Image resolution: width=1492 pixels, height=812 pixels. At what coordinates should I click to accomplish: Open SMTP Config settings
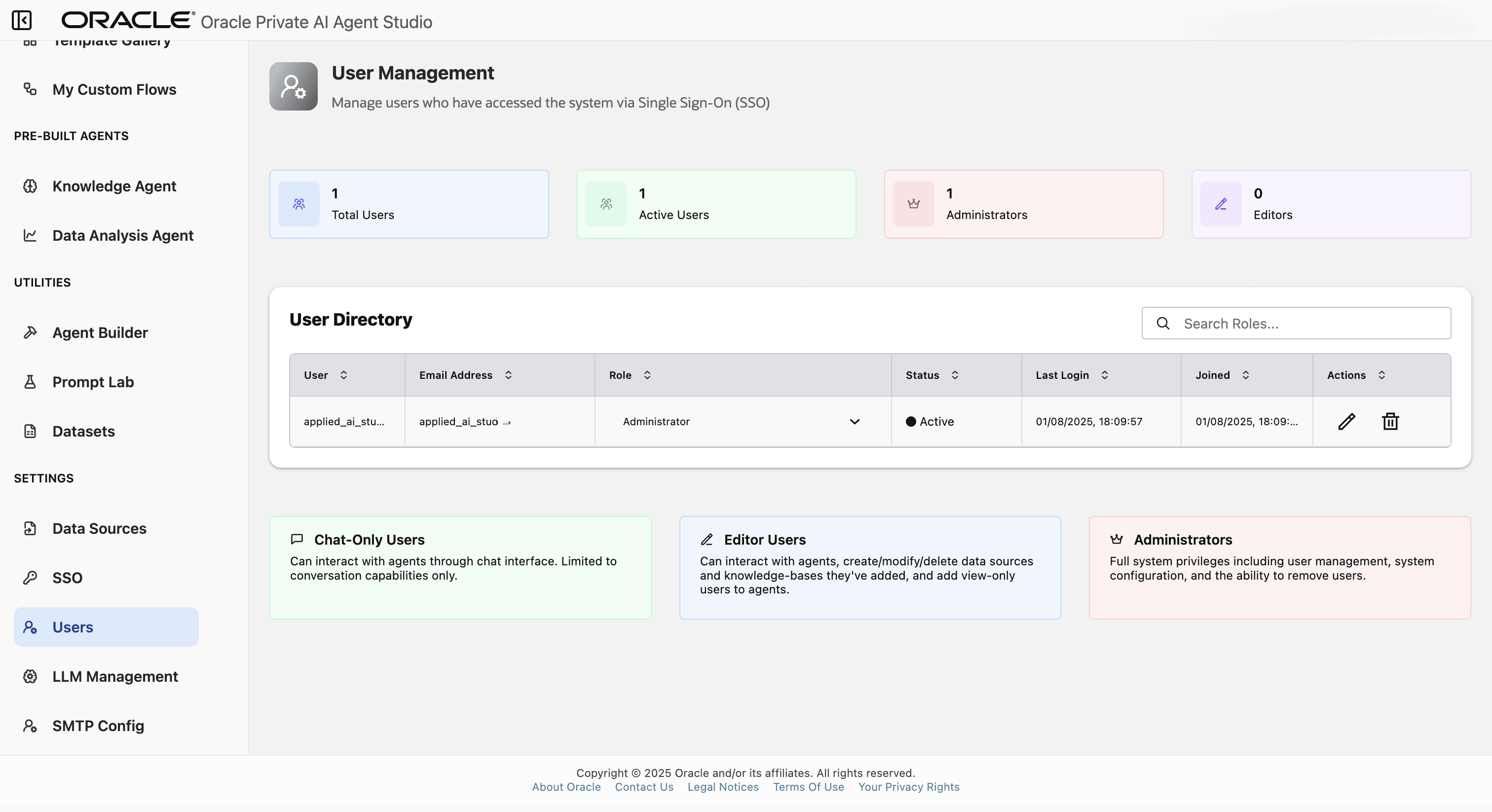click(x=97, y=726)
